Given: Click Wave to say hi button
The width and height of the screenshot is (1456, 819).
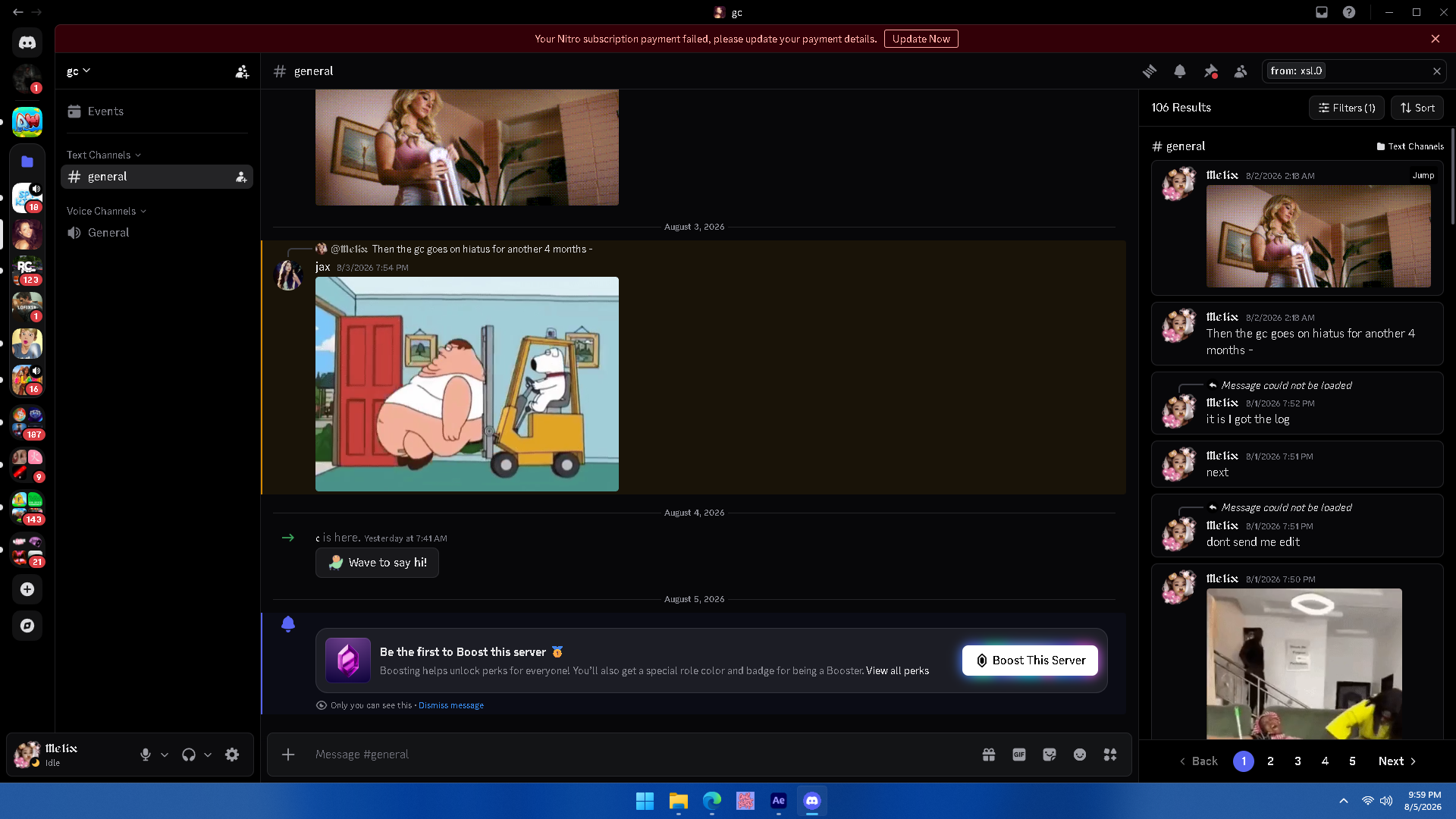Looking at the screenshot, I should [x=377, y=563].
